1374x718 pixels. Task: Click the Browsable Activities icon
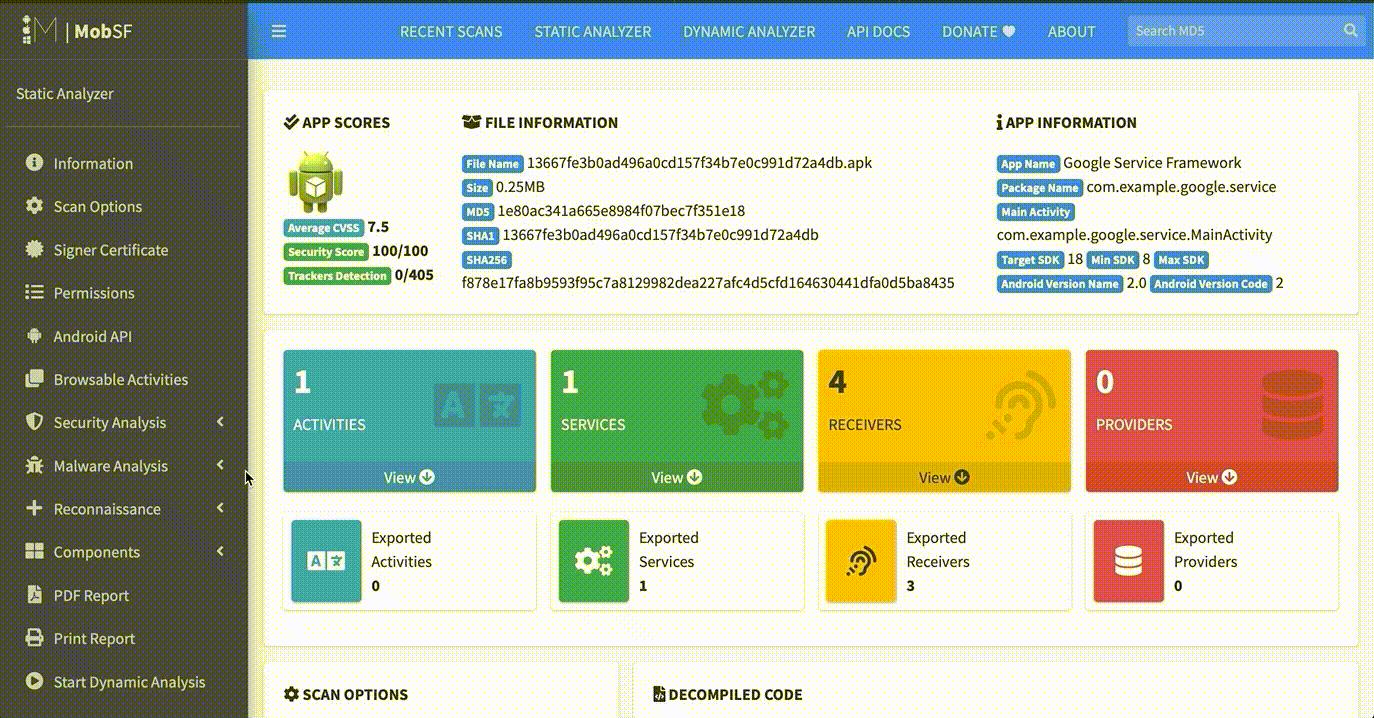[34, 379]
